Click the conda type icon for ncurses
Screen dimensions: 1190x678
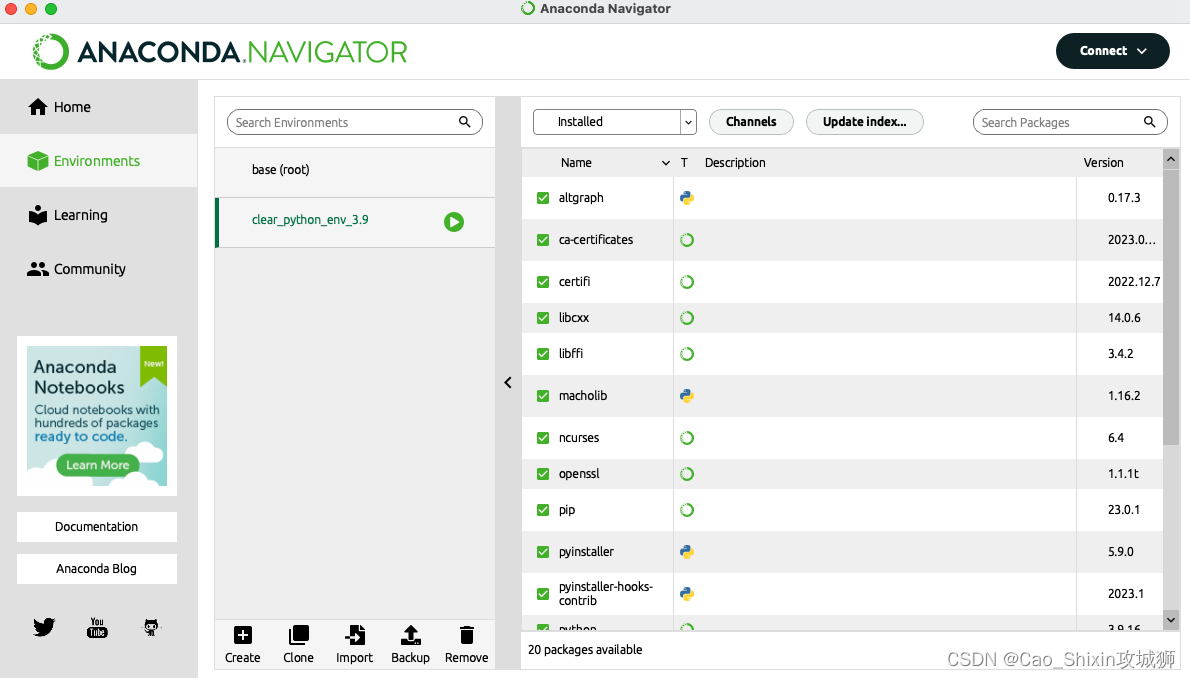[x=687, y=438]
